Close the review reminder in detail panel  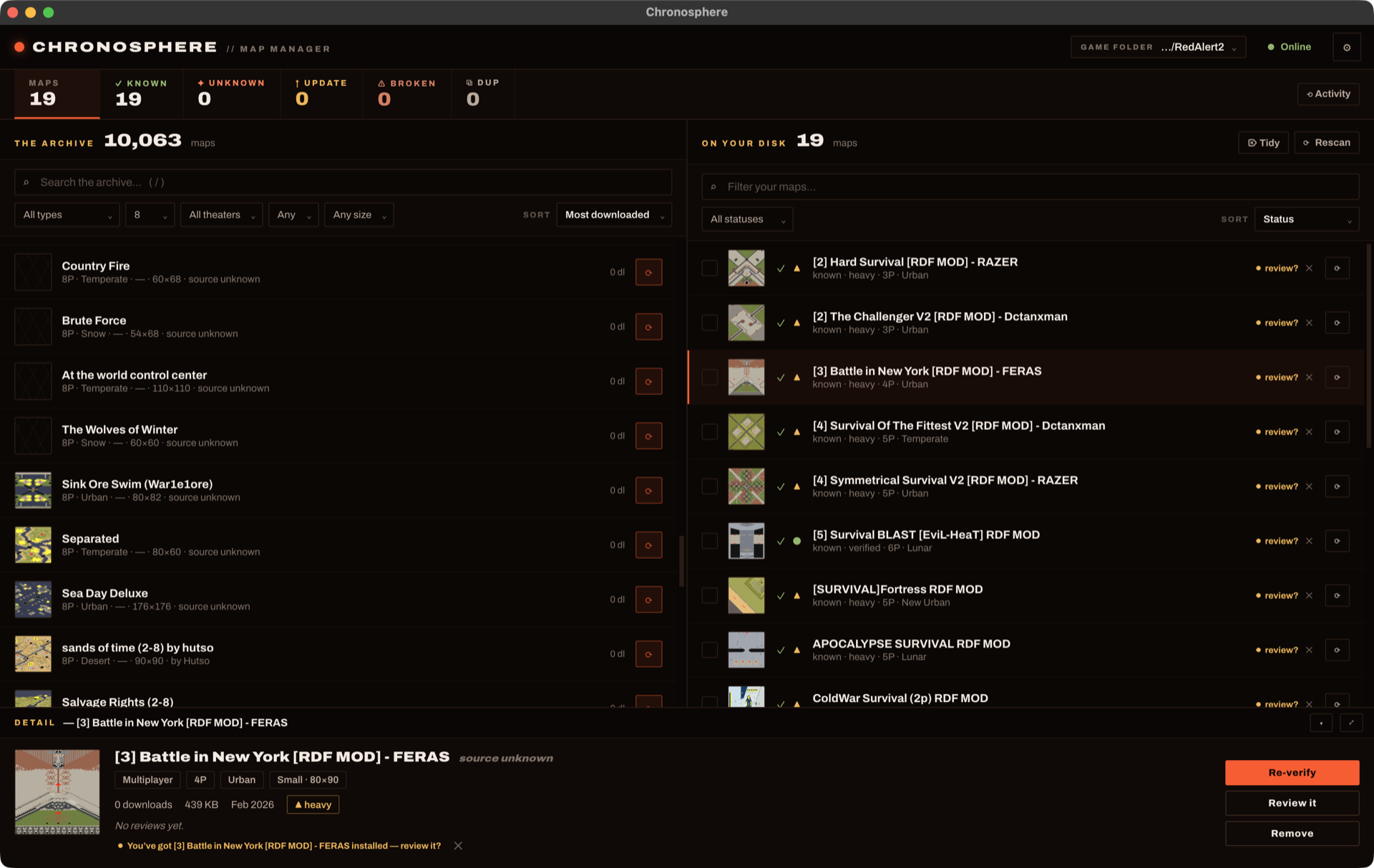(458, 846)
